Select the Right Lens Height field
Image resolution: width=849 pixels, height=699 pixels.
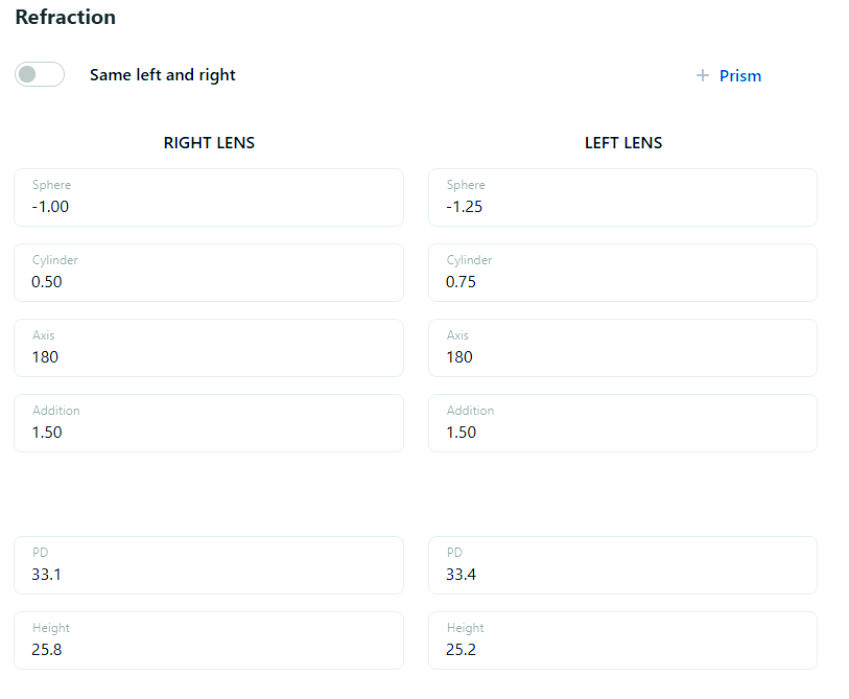pyautogui.click(x=208, y=640)
